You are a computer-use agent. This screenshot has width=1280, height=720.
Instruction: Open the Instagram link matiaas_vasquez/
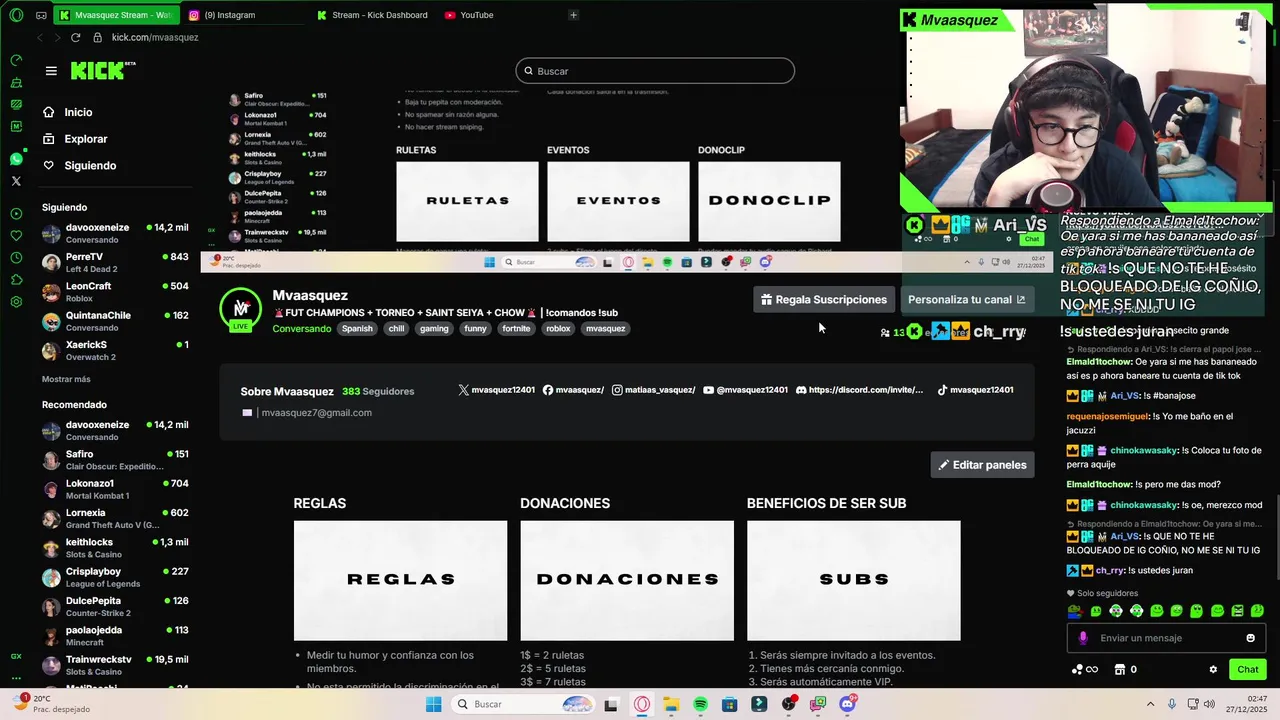pos(653,390)
